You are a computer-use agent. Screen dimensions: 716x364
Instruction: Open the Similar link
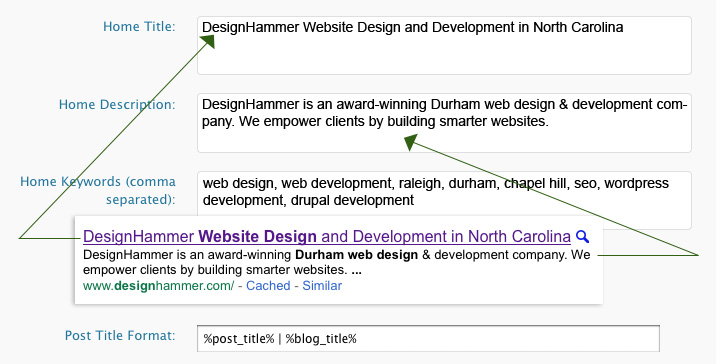(322, 286)
